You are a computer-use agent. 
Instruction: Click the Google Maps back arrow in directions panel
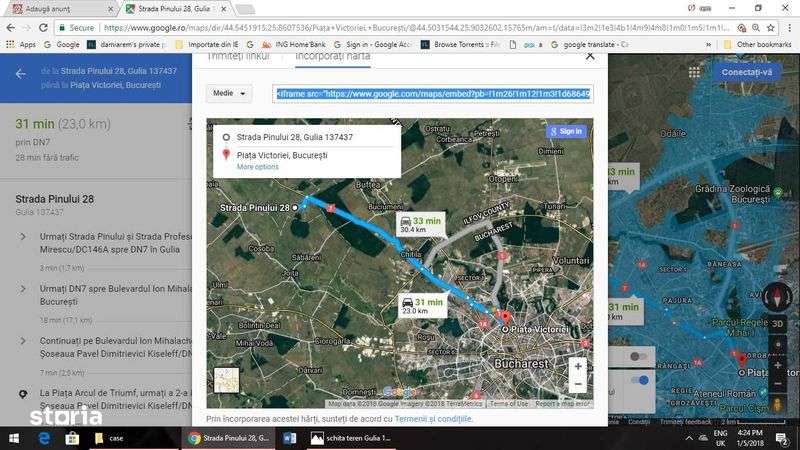20,74
